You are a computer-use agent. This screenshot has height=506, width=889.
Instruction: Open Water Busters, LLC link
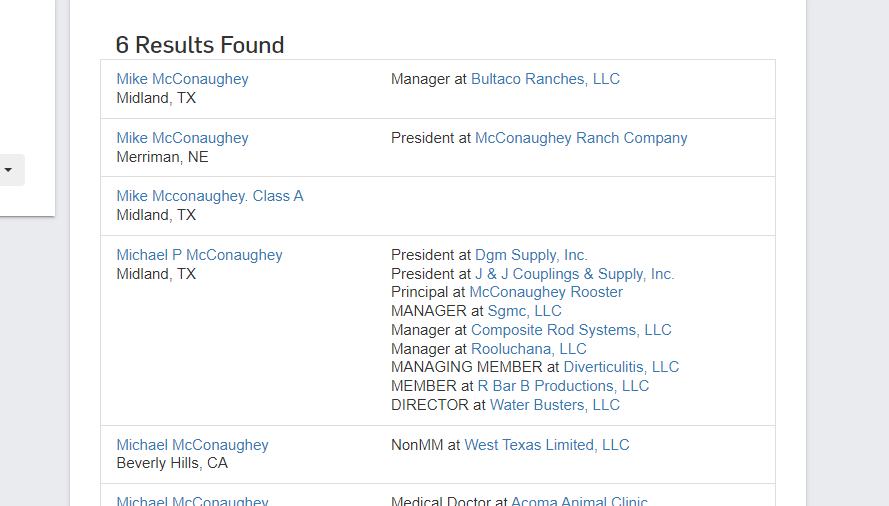coord(554,404)
